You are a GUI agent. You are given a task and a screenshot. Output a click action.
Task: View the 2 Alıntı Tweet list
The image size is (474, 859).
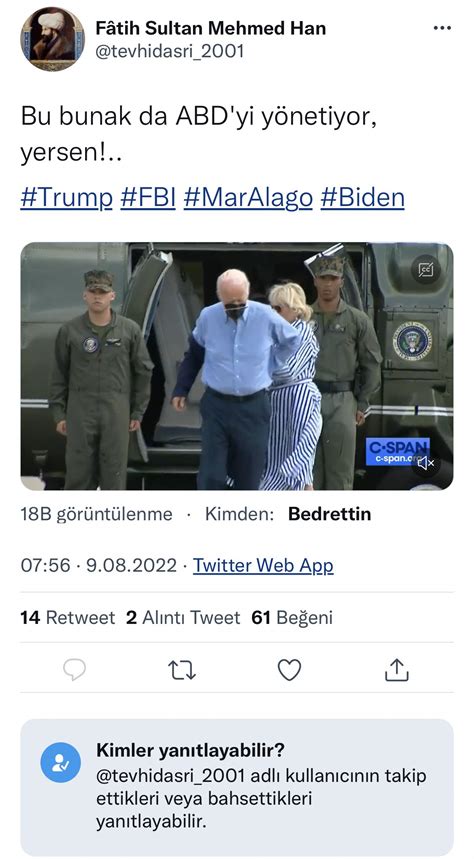[183, 618]
